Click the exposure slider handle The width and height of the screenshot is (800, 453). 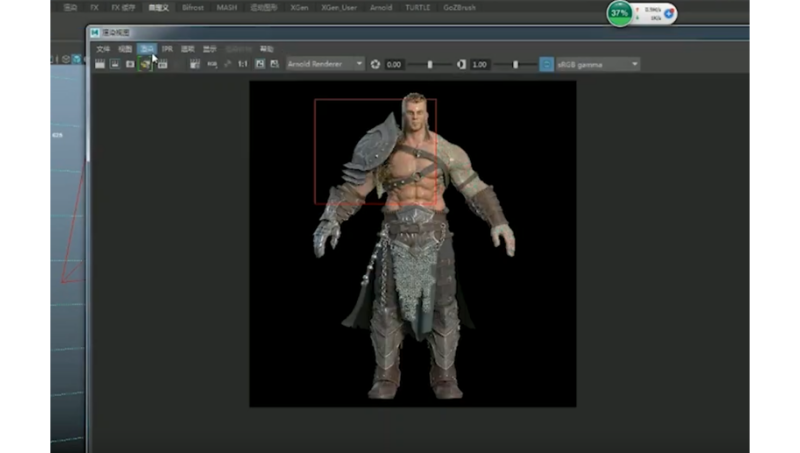point(430,64)
